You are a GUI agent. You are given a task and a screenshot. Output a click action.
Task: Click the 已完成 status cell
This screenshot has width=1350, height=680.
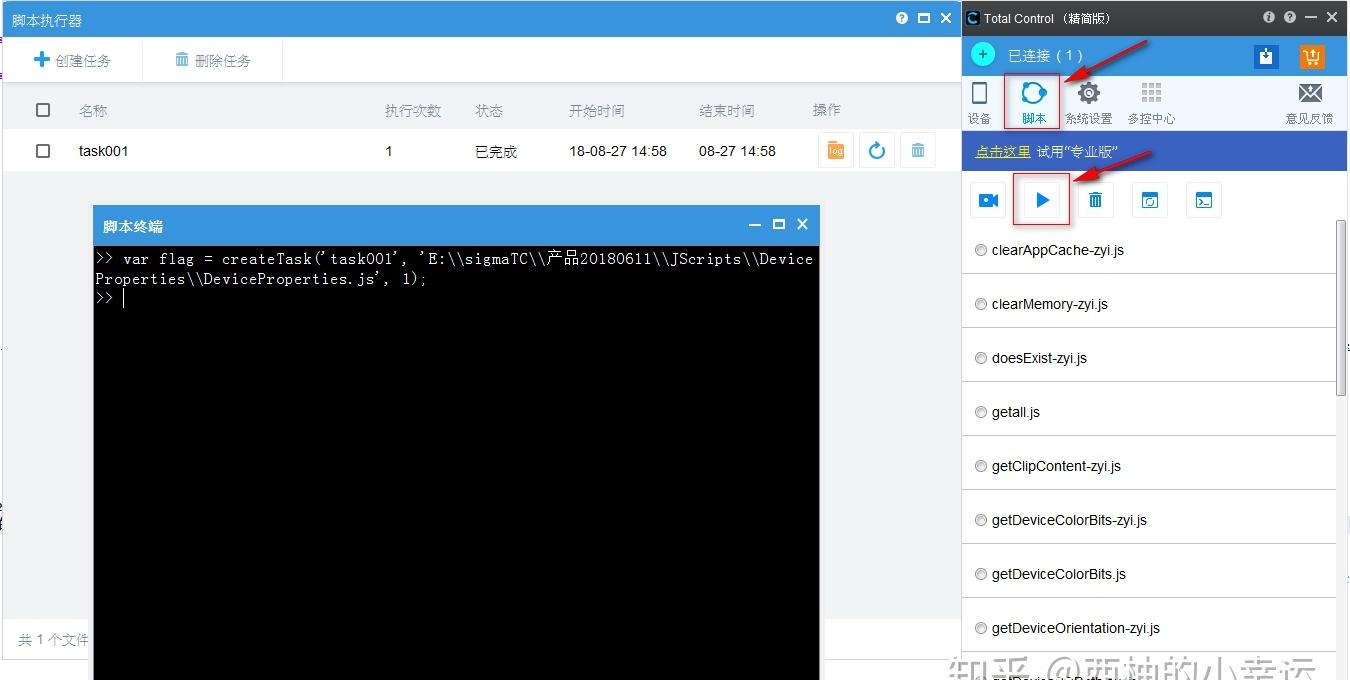coord(496,152)
